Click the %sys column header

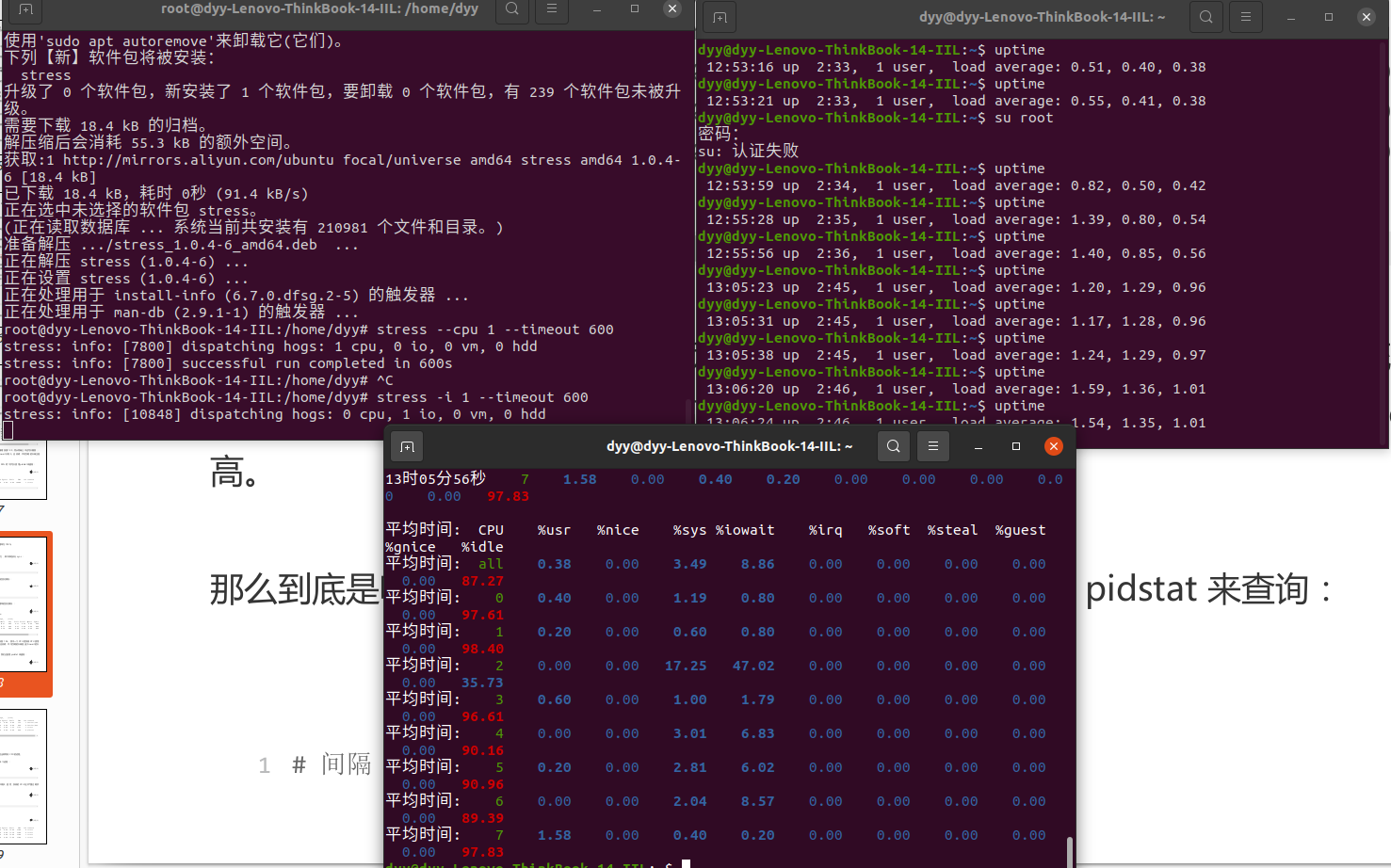click(689, 530)
